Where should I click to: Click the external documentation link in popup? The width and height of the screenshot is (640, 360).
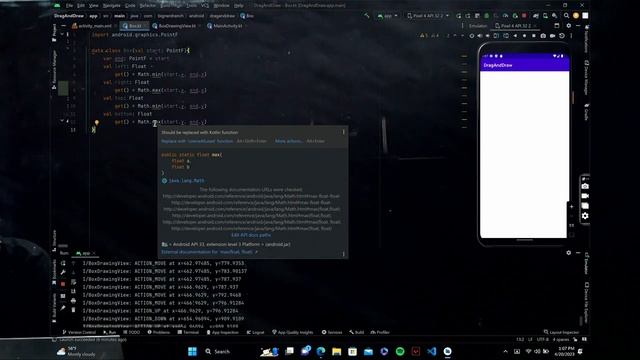point(209,252)
